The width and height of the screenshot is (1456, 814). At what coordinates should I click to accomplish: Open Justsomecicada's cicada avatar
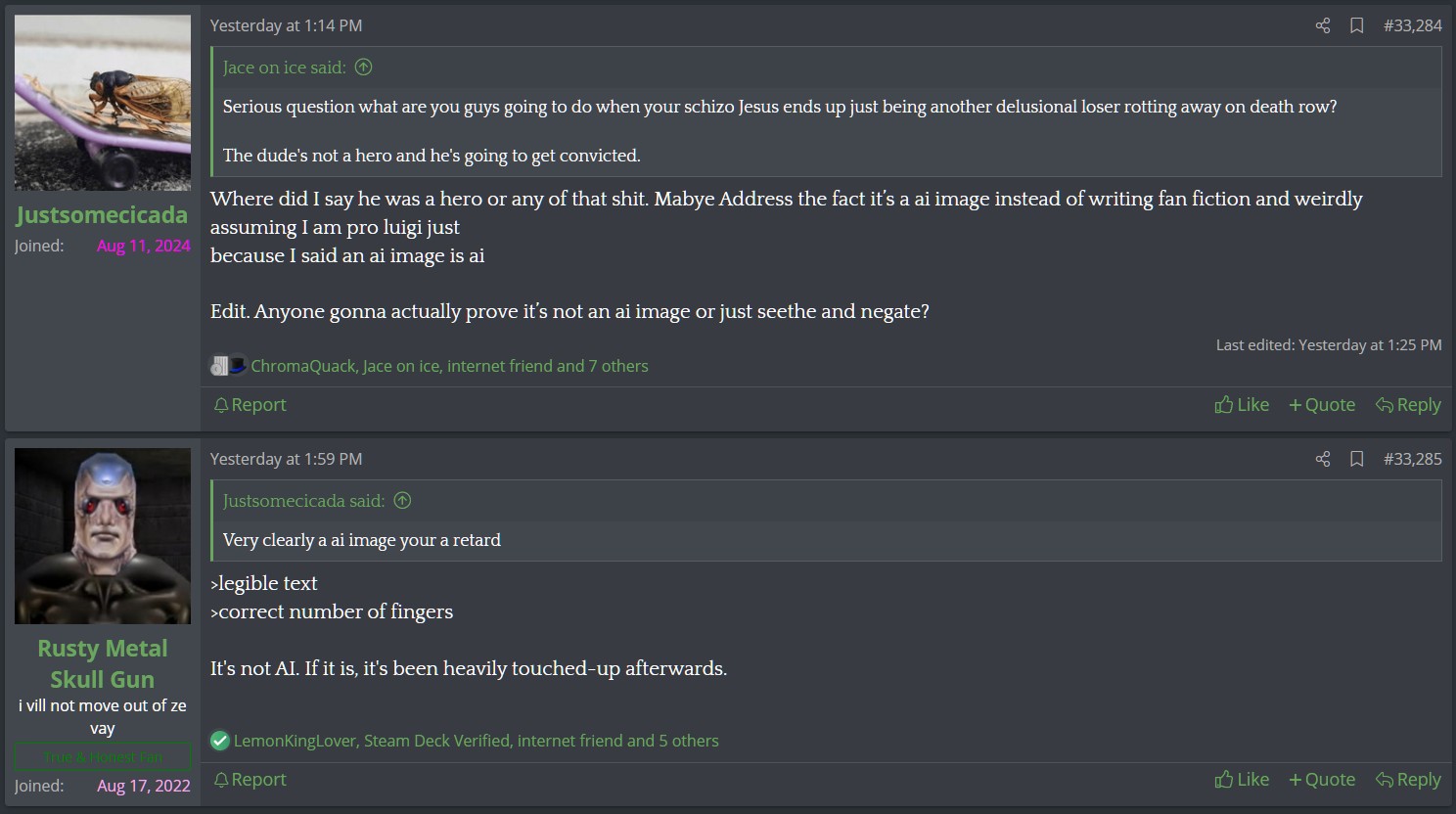[103, 103]
